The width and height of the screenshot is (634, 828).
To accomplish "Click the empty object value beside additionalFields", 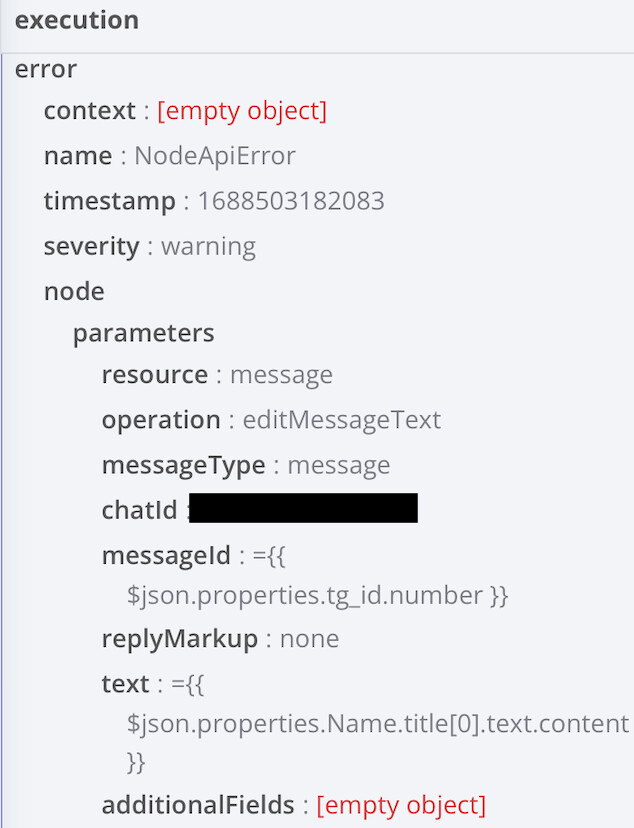I will coord(401,804).
